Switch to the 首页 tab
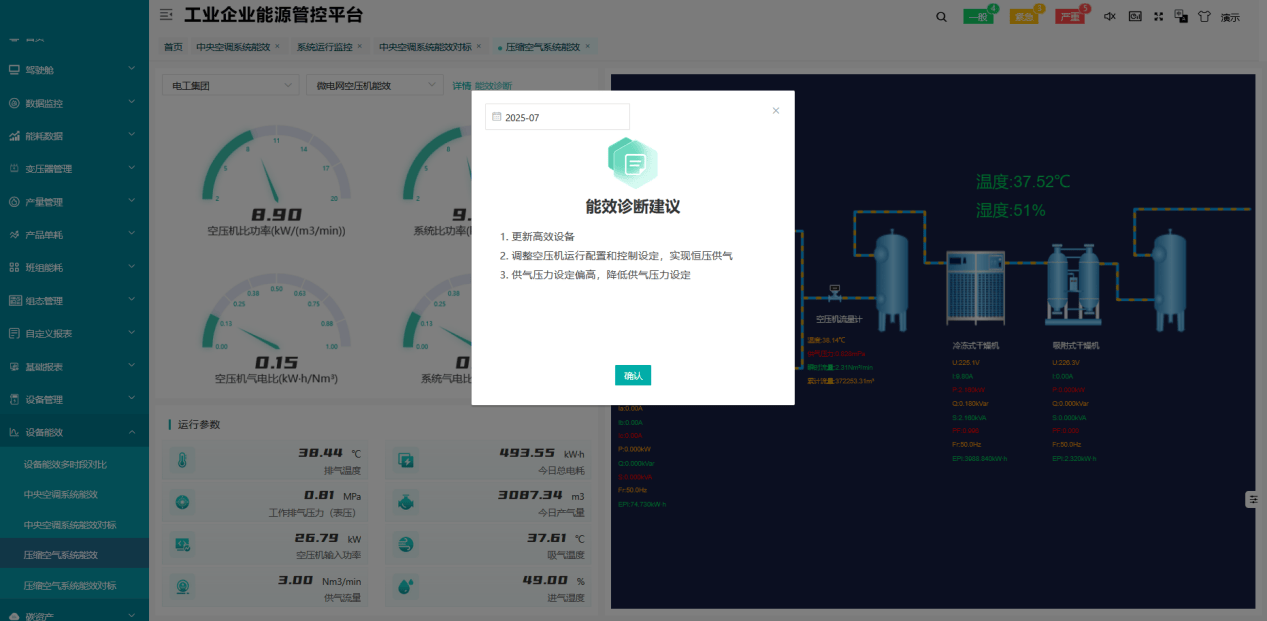The width and height of the screenshot is (1267, 621). pos(173,47)
